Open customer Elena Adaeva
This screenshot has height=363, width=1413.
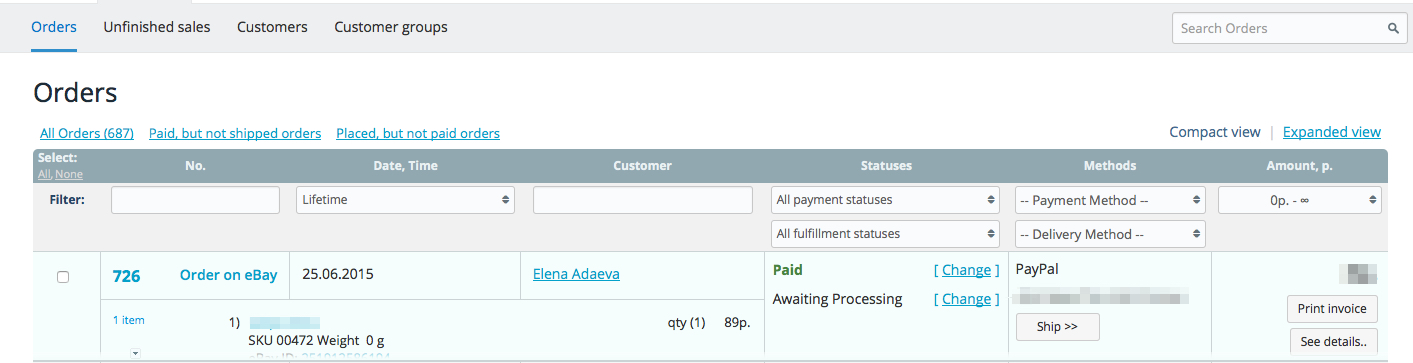(576, 274)
